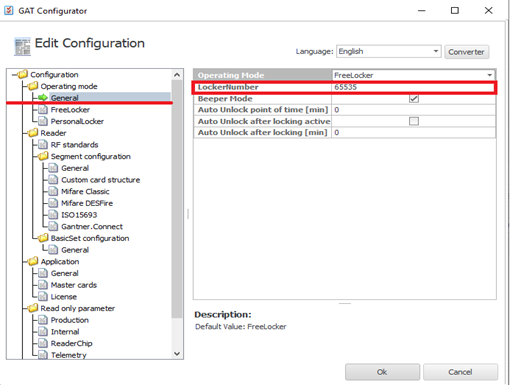Click the Converter button

(x=466, y=52)
